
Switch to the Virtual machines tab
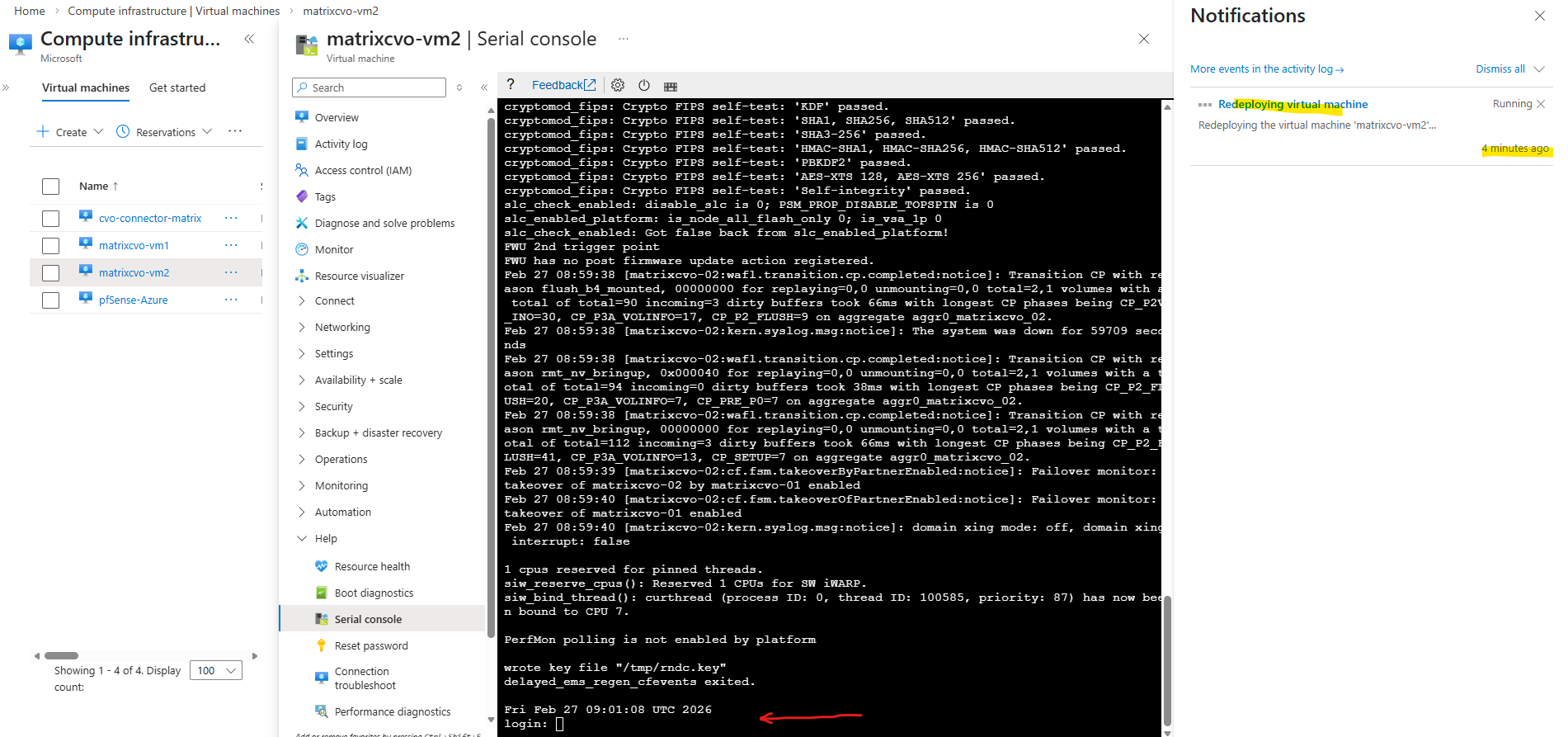(86, 87)
